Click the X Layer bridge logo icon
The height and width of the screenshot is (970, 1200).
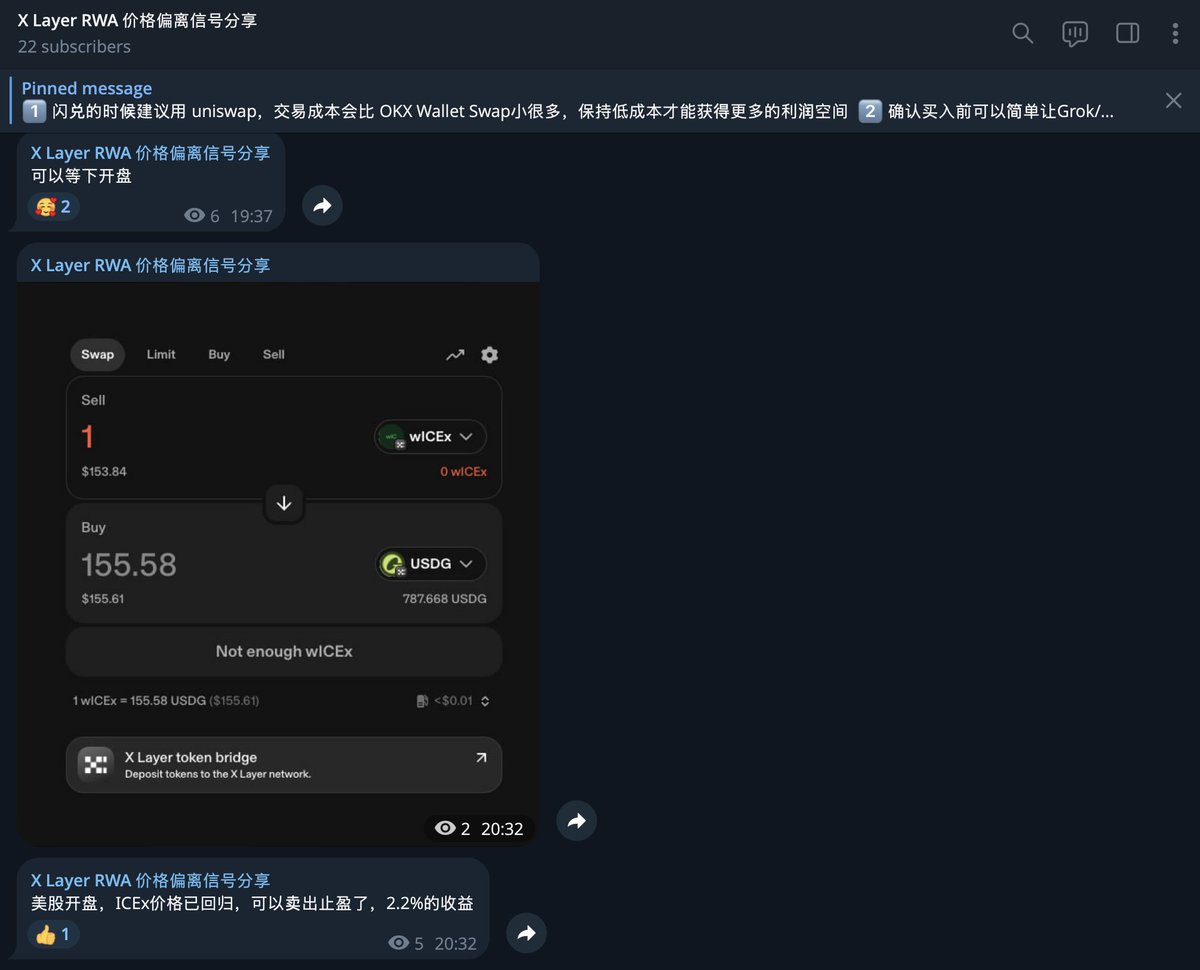96,765
